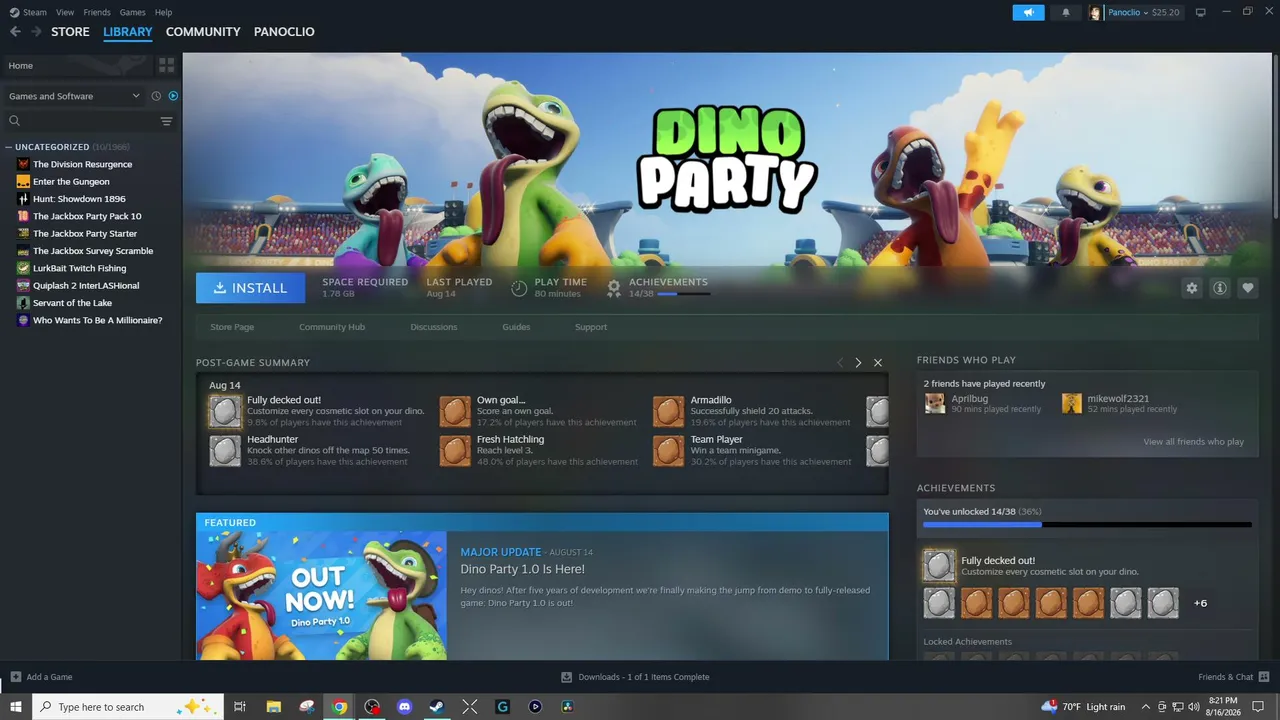Toggle the ready-to-play filter icon

(x=173, y=96)
